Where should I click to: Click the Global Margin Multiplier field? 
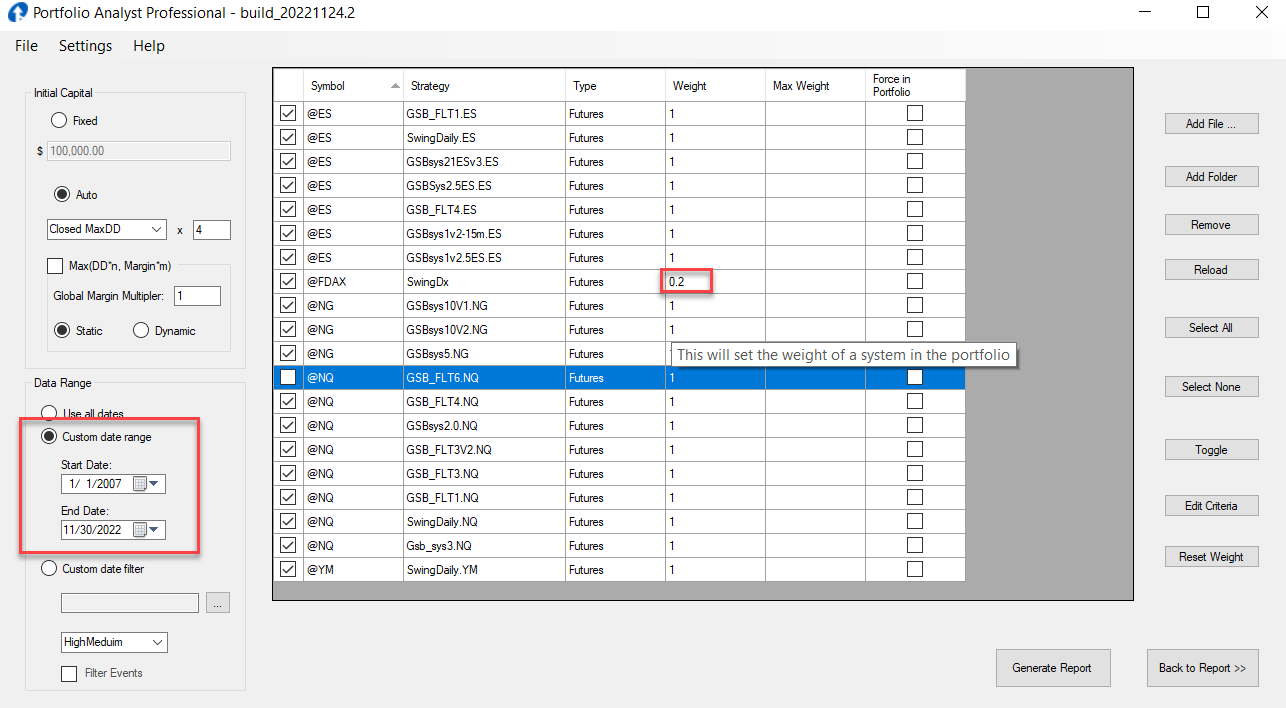point(197,296)
